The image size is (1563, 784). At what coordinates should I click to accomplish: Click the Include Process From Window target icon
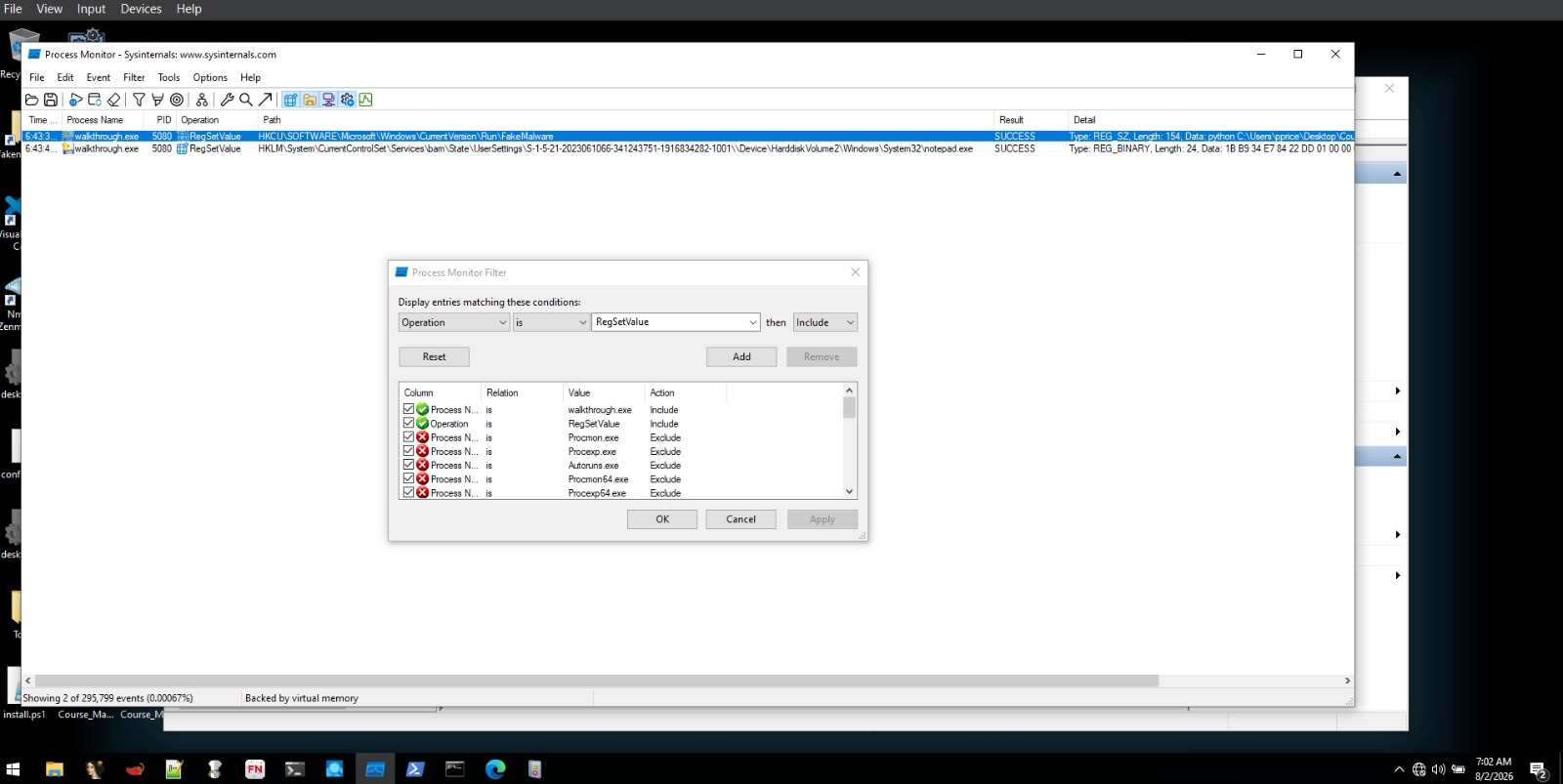[177, 100]
